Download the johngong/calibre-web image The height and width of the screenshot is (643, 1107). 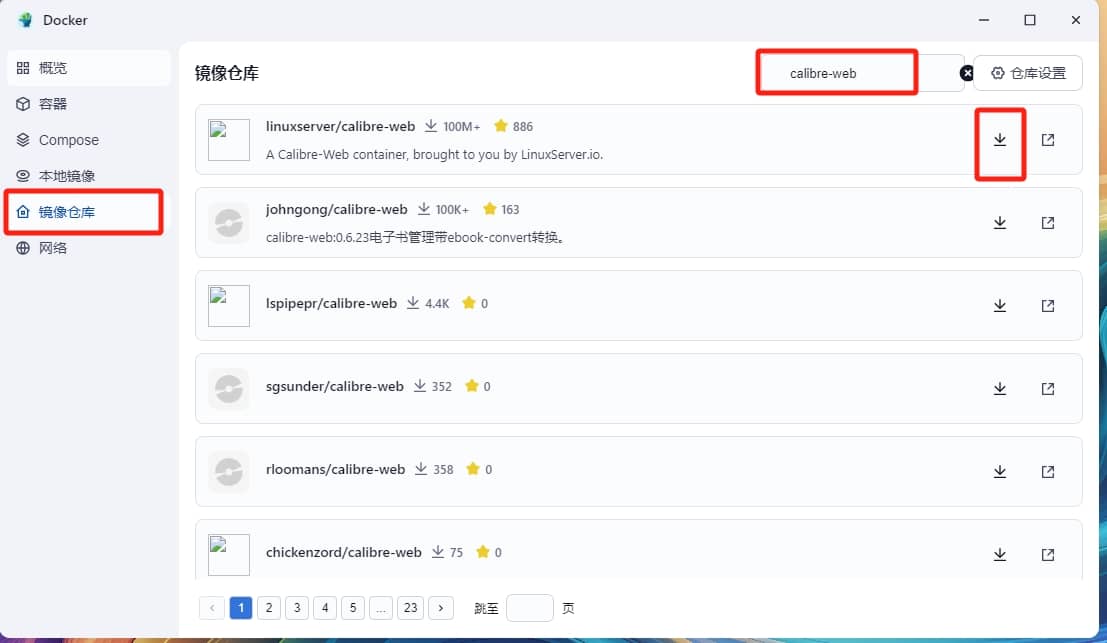[1000, 223]
